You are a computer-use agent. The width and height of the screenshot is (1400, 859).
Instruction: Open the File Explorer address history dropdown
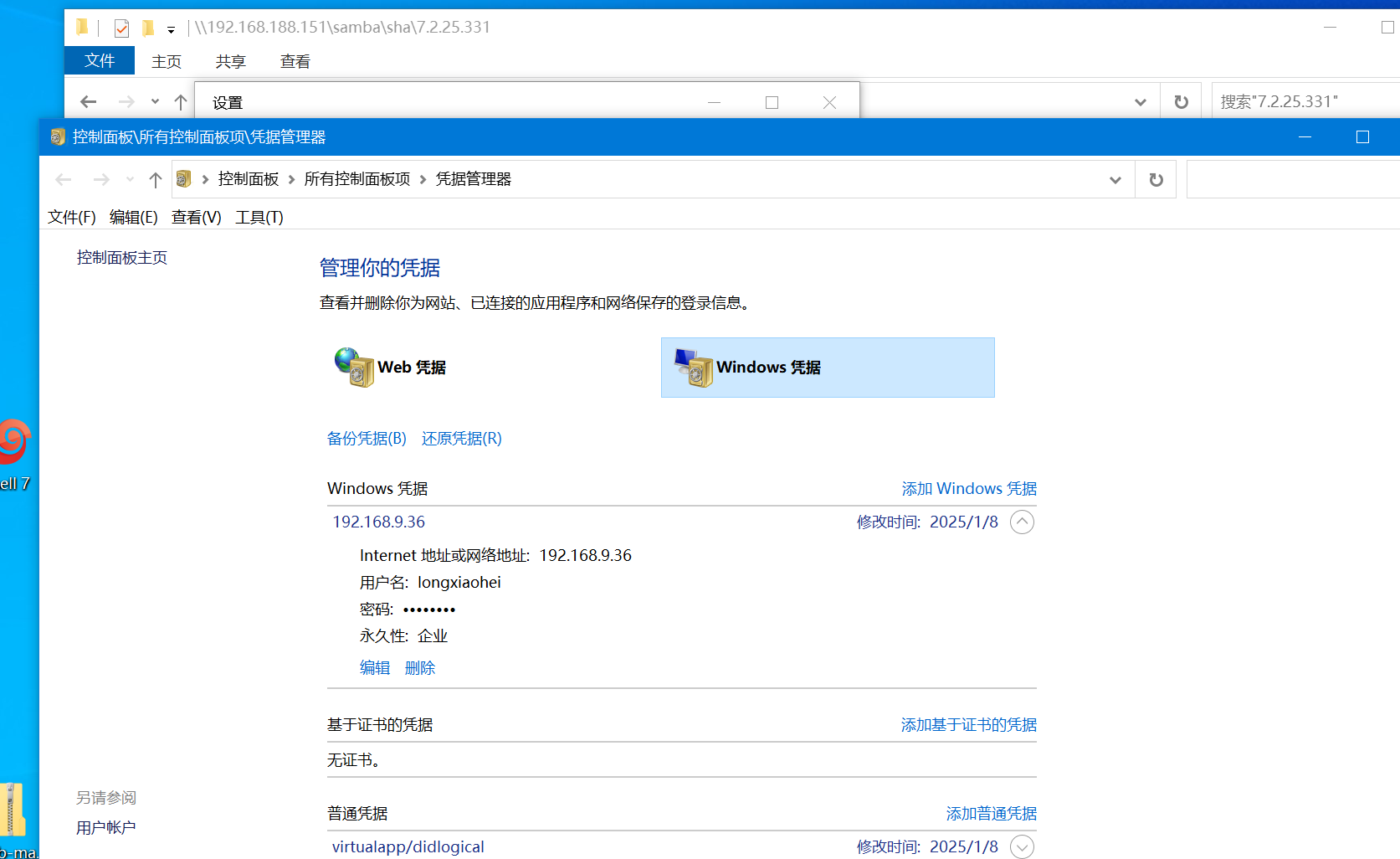1140,101
